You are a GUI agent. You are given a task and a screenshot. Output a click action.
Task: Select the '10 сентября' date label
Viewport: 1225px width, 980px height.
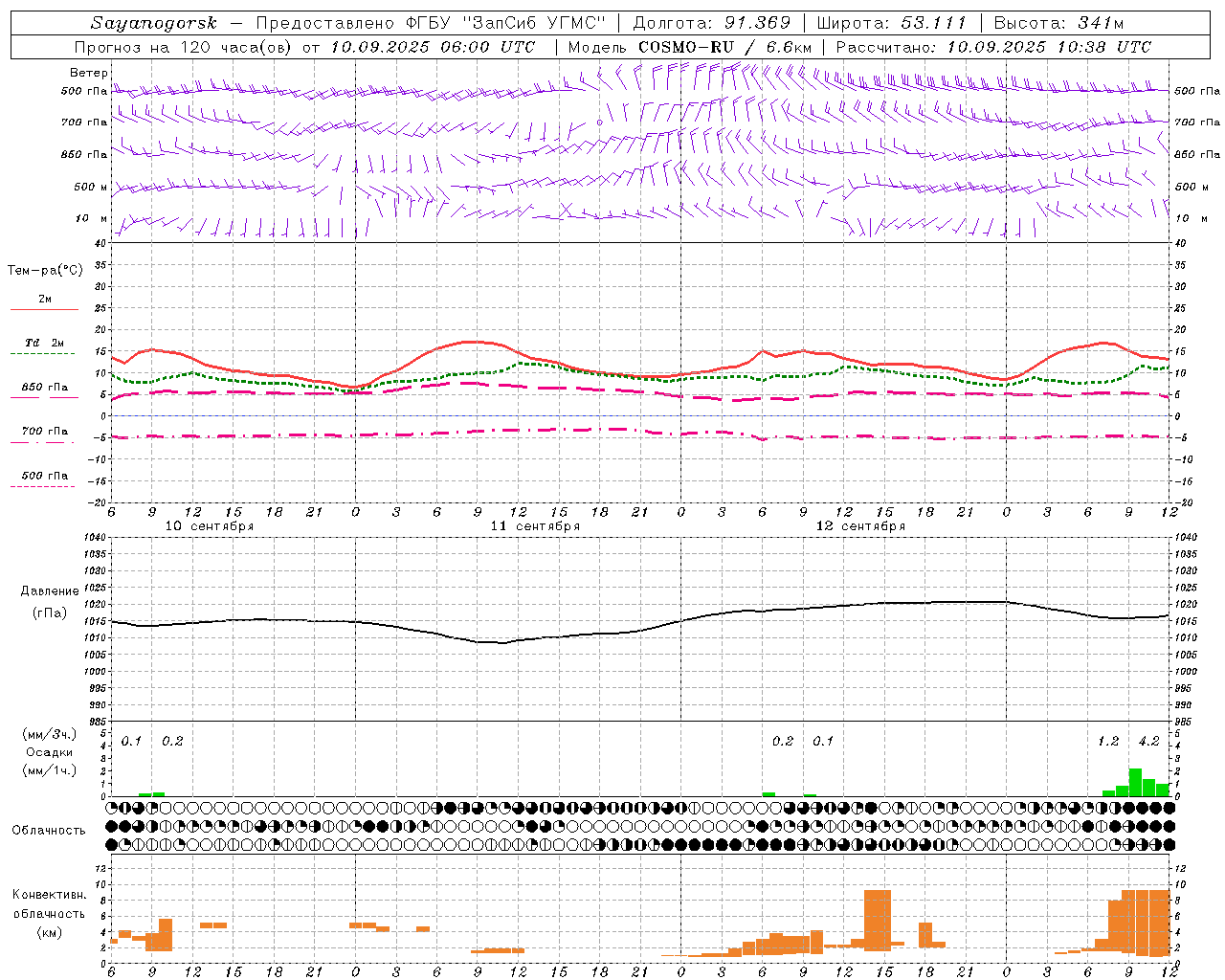point(210,526)
